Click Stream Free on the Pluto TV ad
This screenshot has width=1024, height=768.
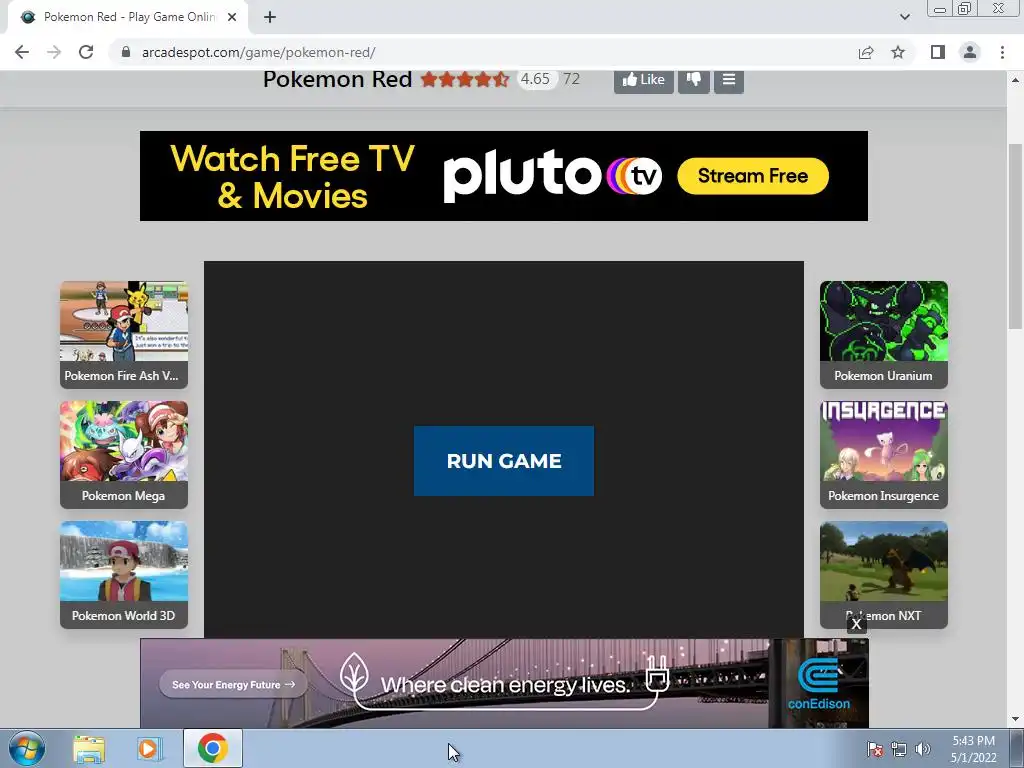tap(753, 176)
